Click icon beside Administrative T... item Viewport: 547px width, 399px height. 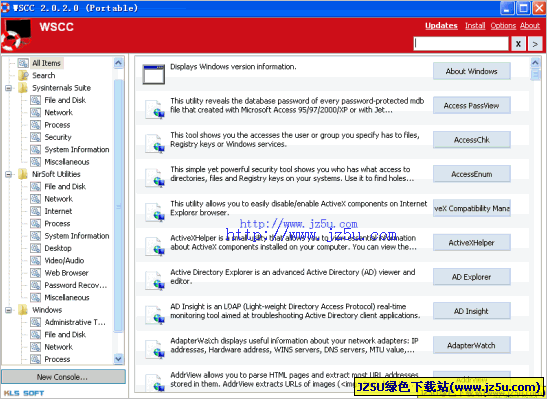coord(35,322)
